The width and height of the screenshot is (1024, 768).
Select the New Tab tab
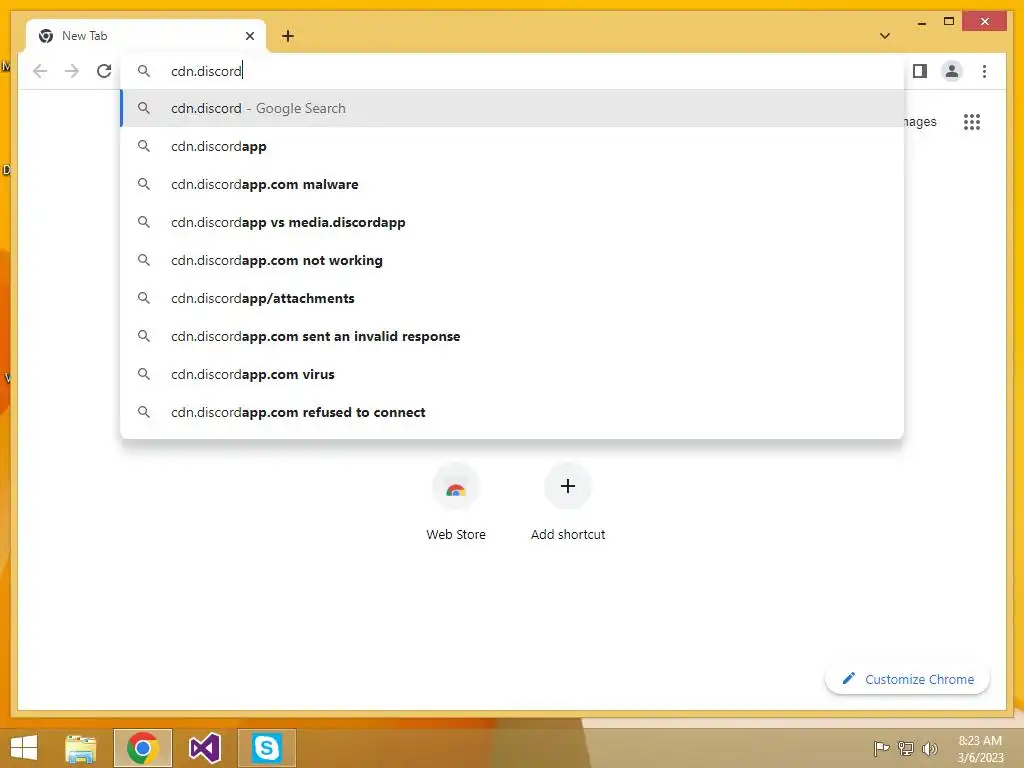click(x=145, y=36)
